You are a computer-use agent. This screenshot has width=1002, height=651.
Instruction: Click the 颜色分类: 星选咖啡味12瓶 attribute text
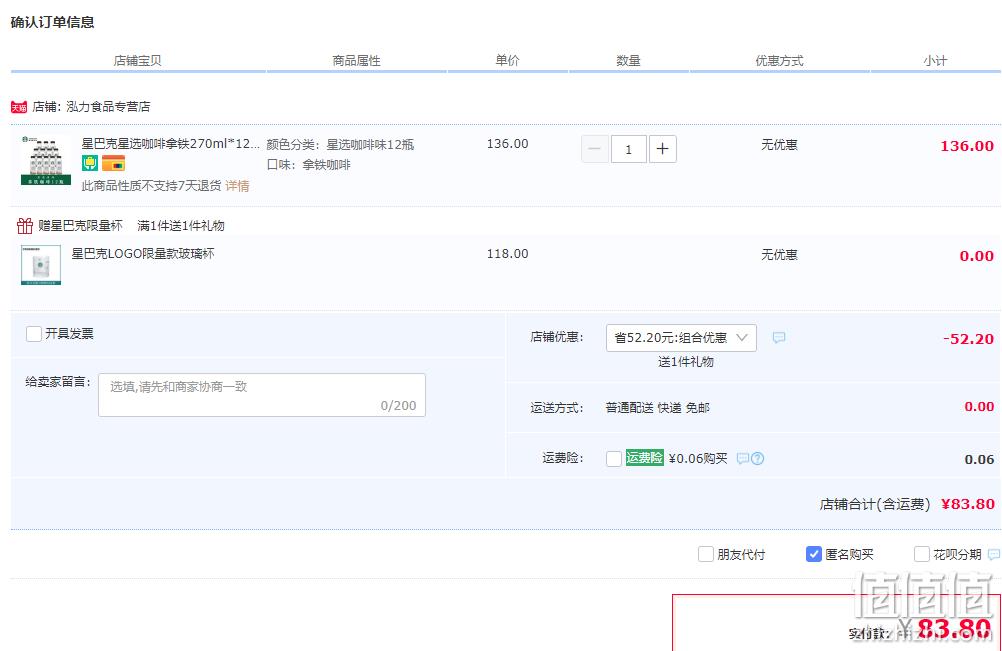pyautogui.click(x=340, y=144)
